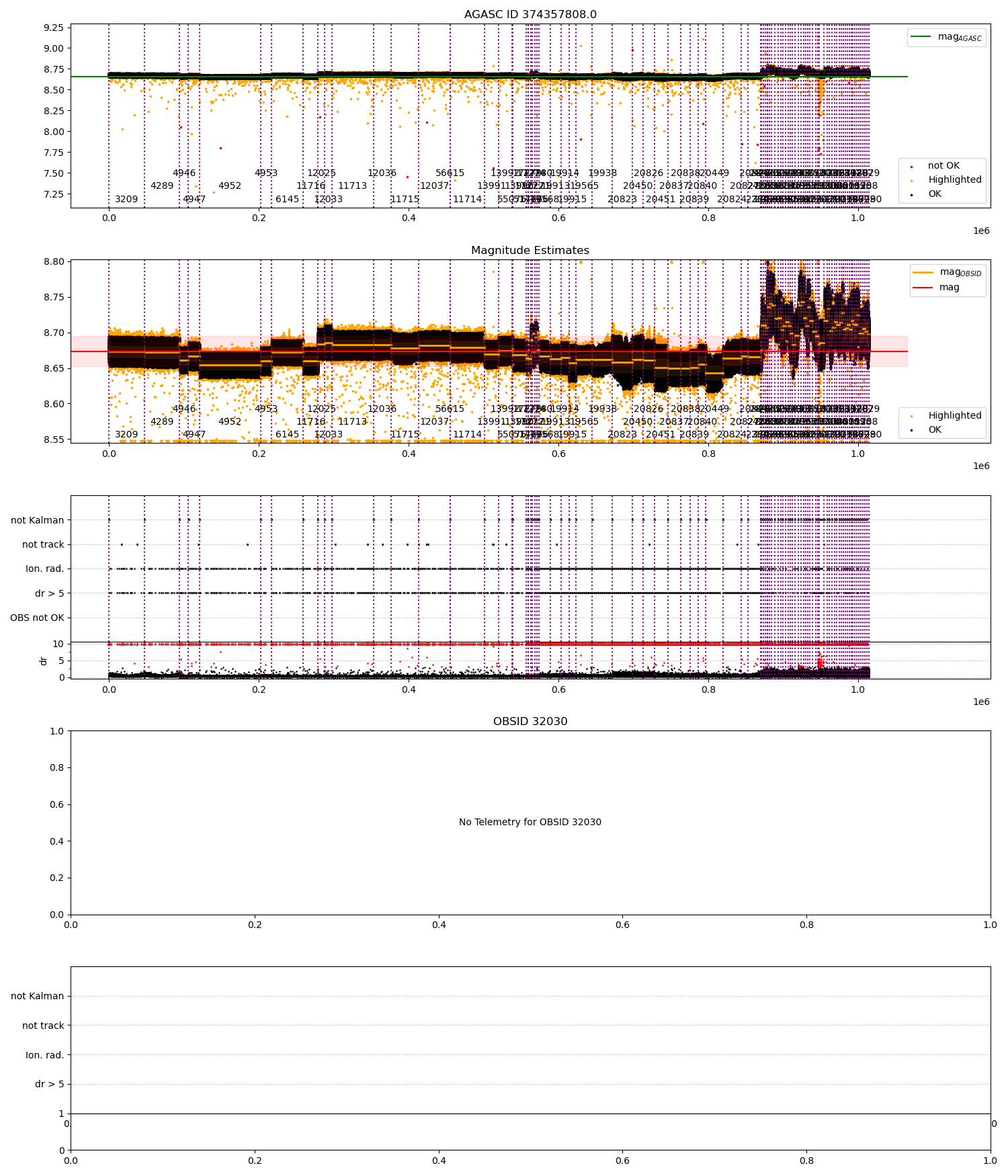1008x1176 pixels.
Task: Click OBSID label 56615 in the top plot
Action: point(450,173)
